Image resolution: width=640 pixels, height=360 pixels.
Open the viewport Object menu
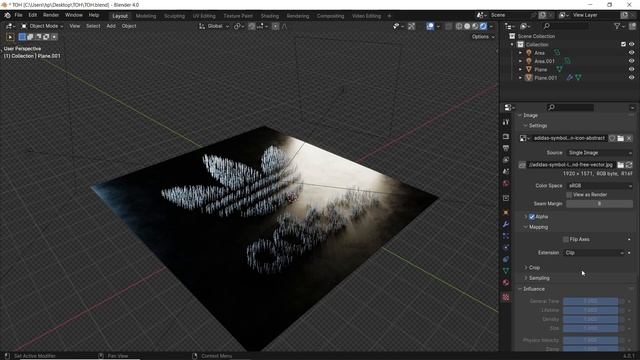tap(129, 26)
